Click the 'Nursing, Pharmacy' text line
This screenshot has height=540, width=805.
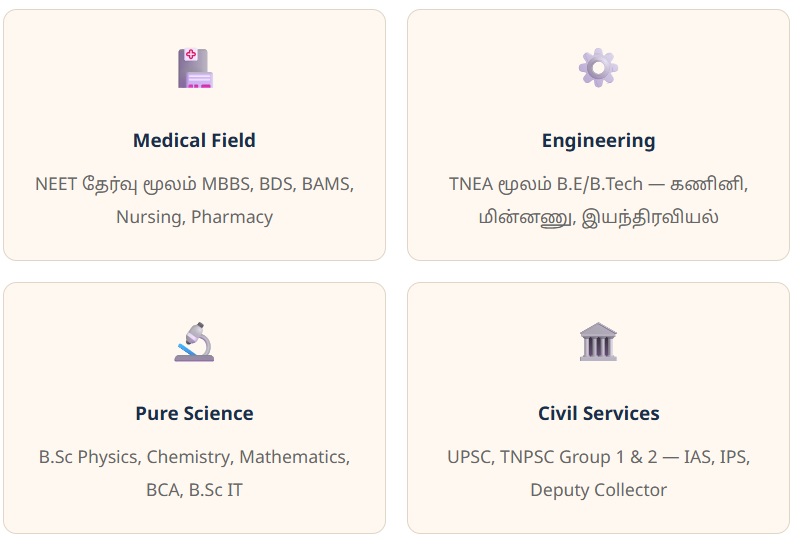194,217
